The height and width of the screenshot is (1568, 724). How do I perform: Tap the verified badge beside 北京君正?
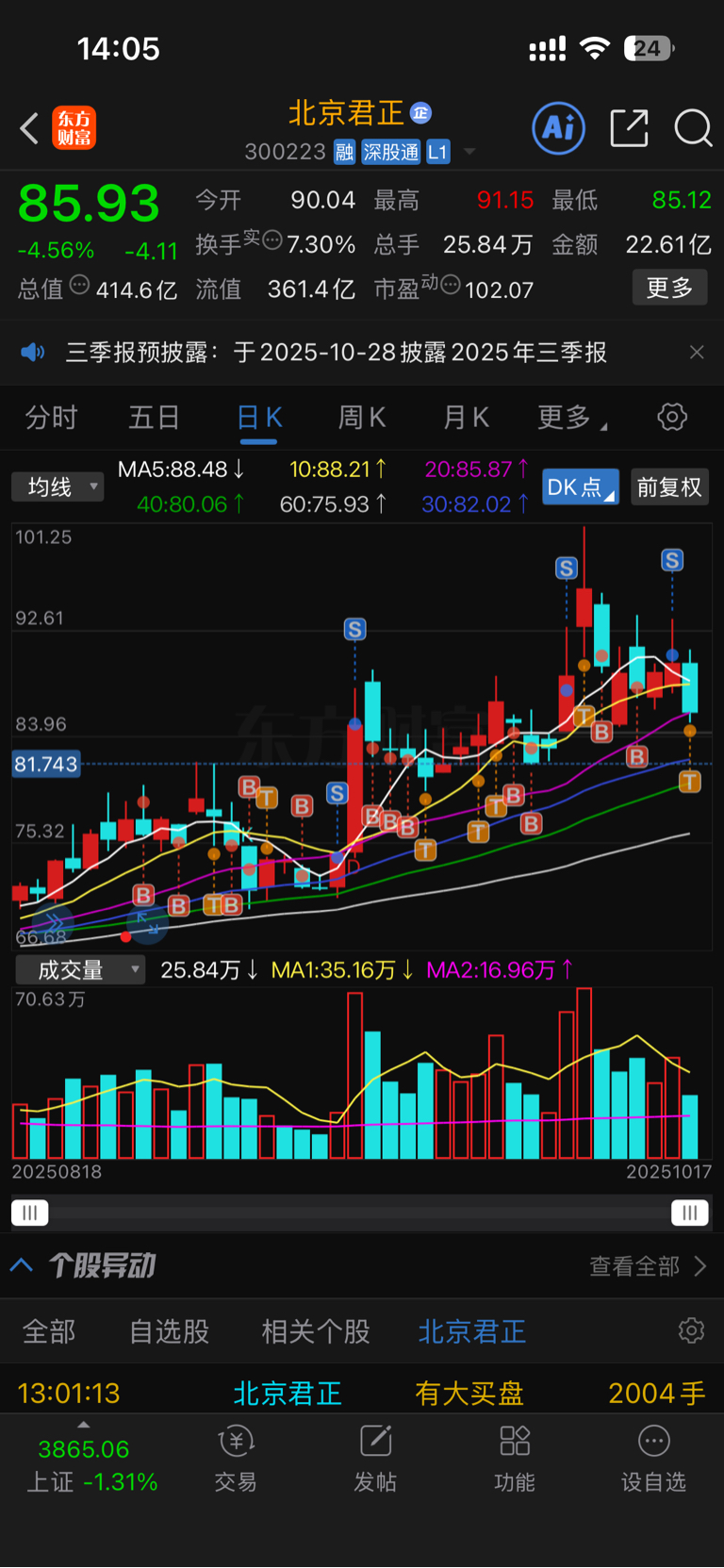pos(420,113)
